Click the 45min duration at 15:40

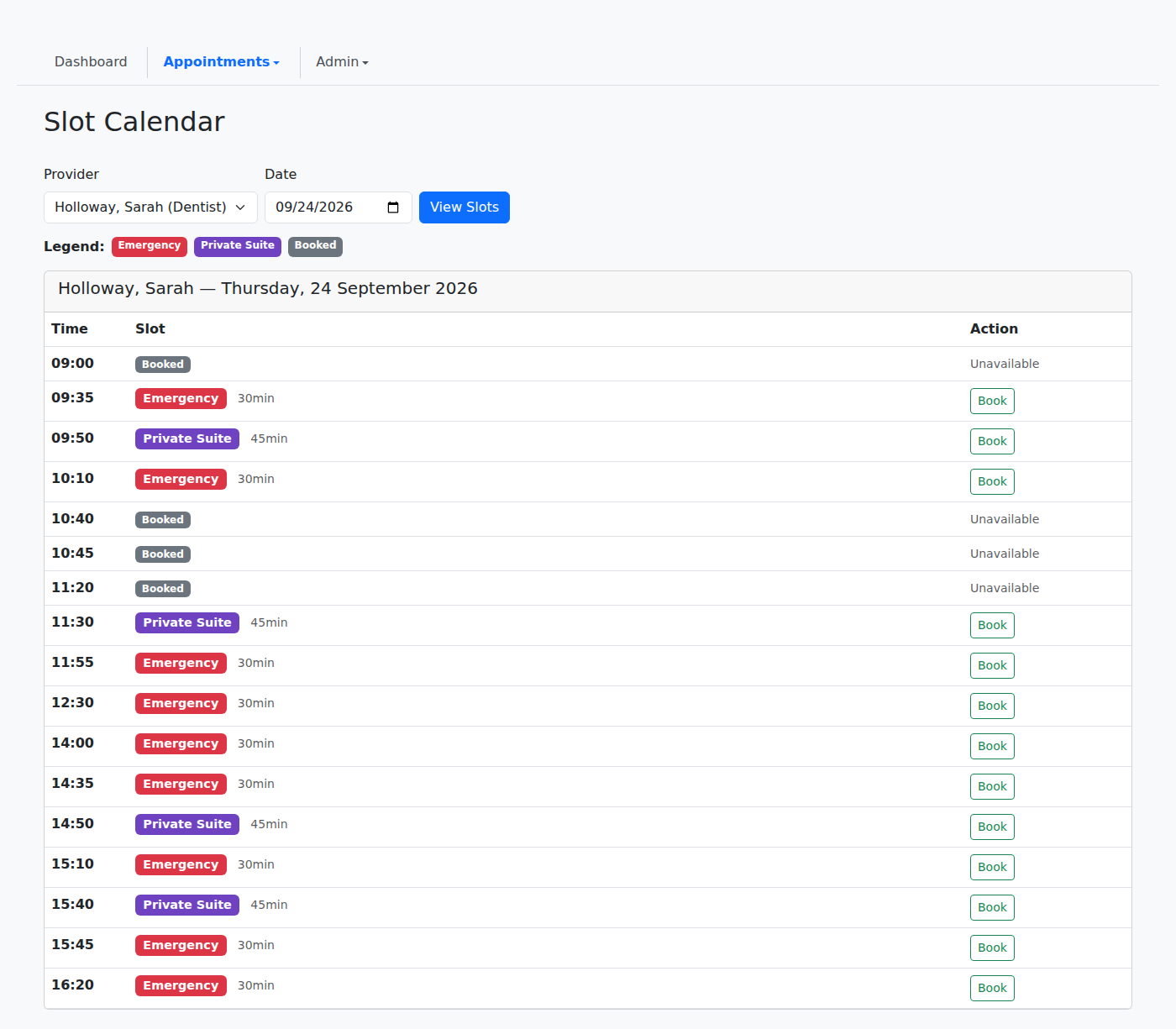pos(269,906)
